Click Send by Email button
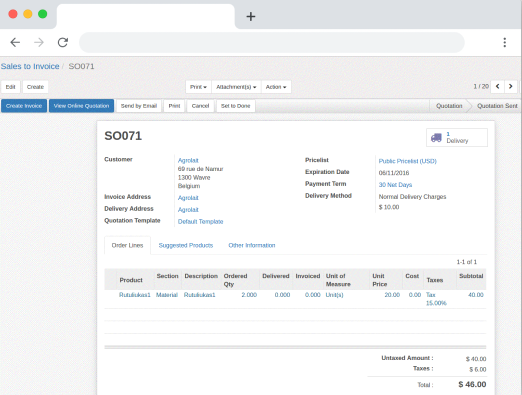Image resolution: width=522 pixels, height=395 pixels. tap(139, 106)
